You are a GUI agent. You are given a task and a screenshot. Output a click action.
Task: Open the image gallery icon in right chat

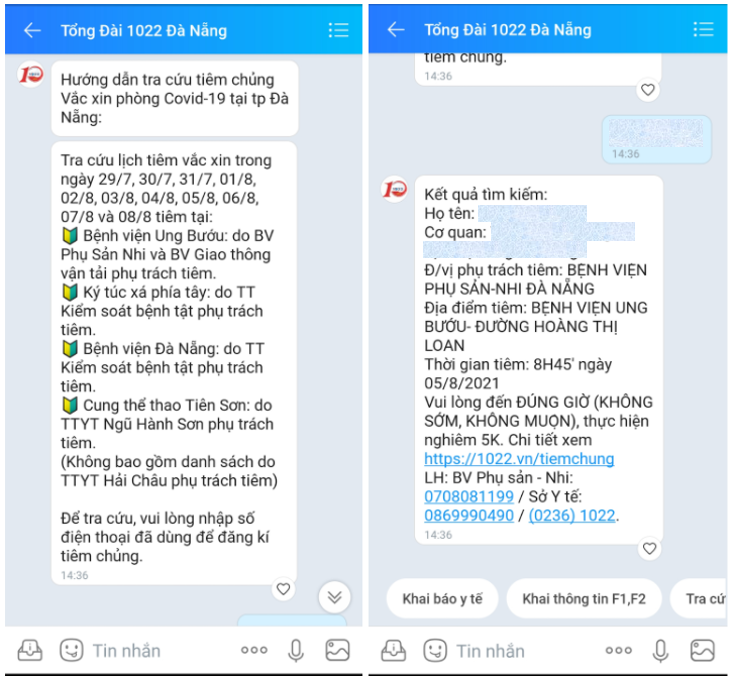click(x=702, y=650)
